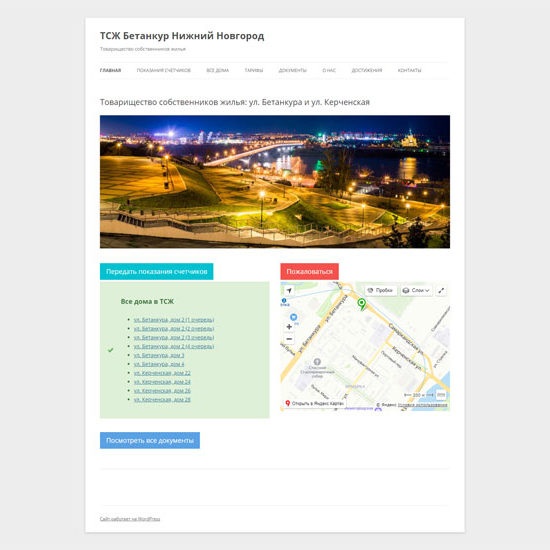Open the Контакты menu item
550x550 pixels.
click(409, 71)
